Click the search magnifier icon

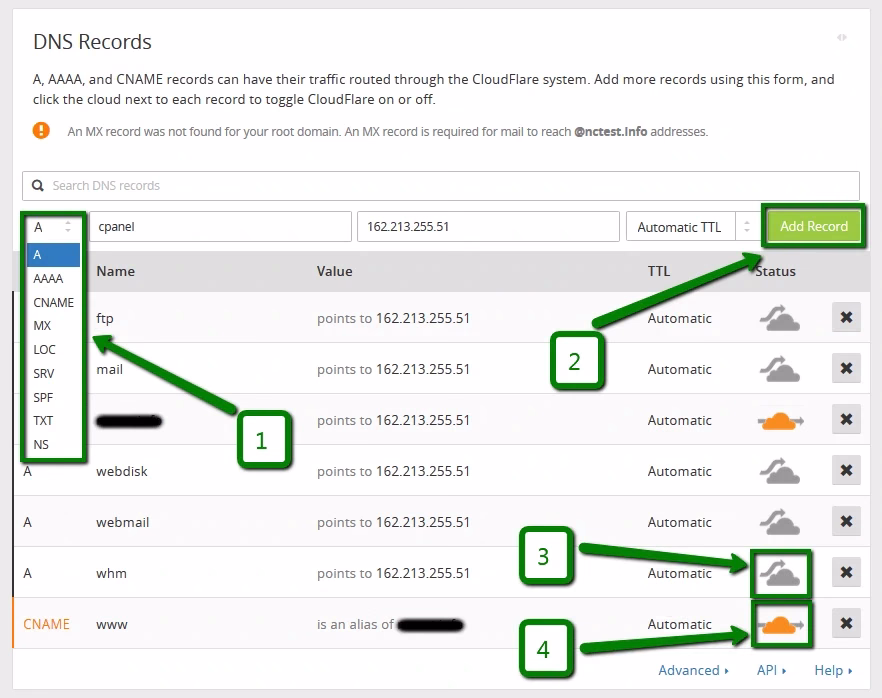pyautogui.click(x=38, y=186)
